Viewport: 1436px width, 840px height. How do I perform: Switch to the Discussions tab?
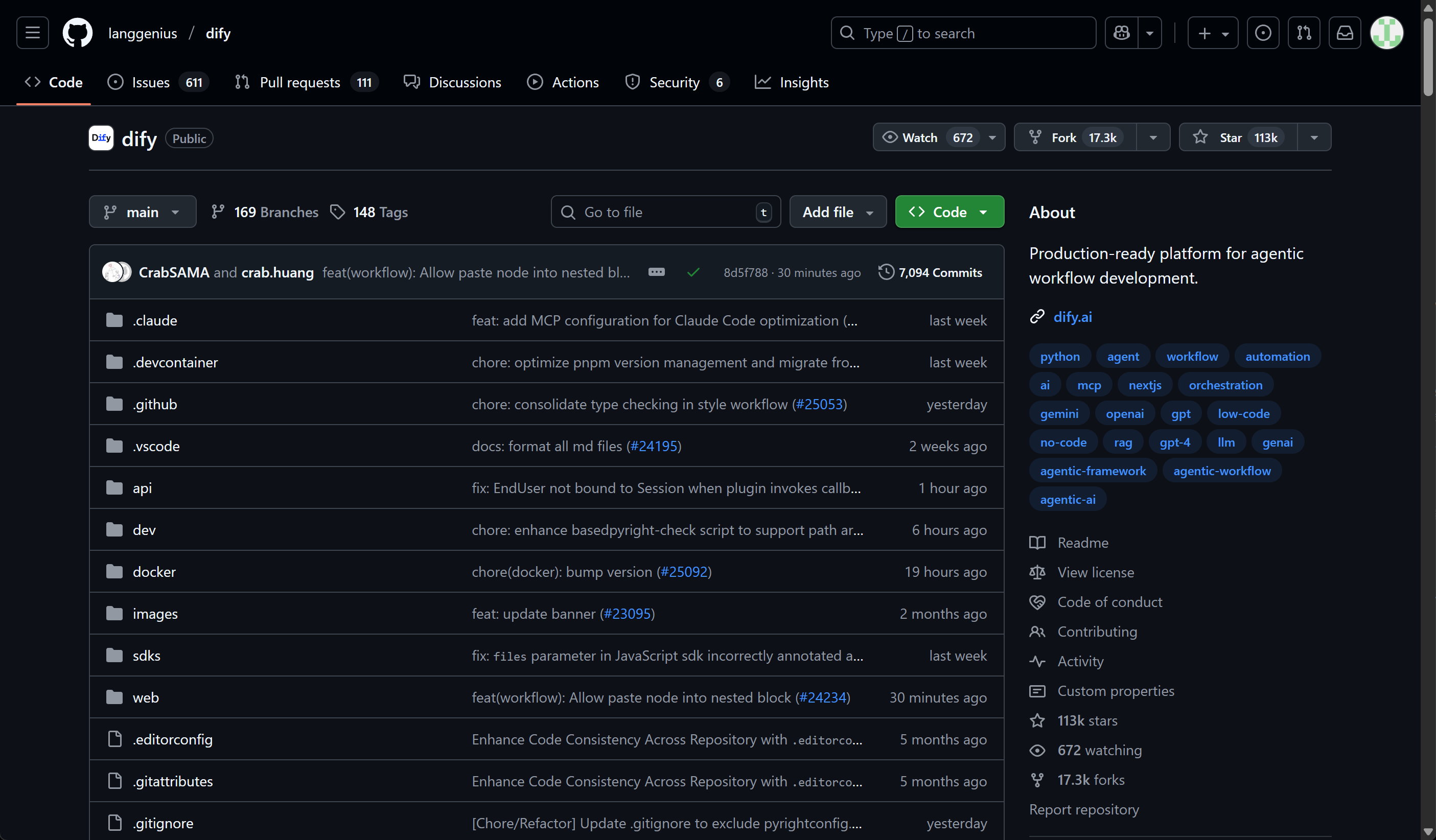pos(452,82)
